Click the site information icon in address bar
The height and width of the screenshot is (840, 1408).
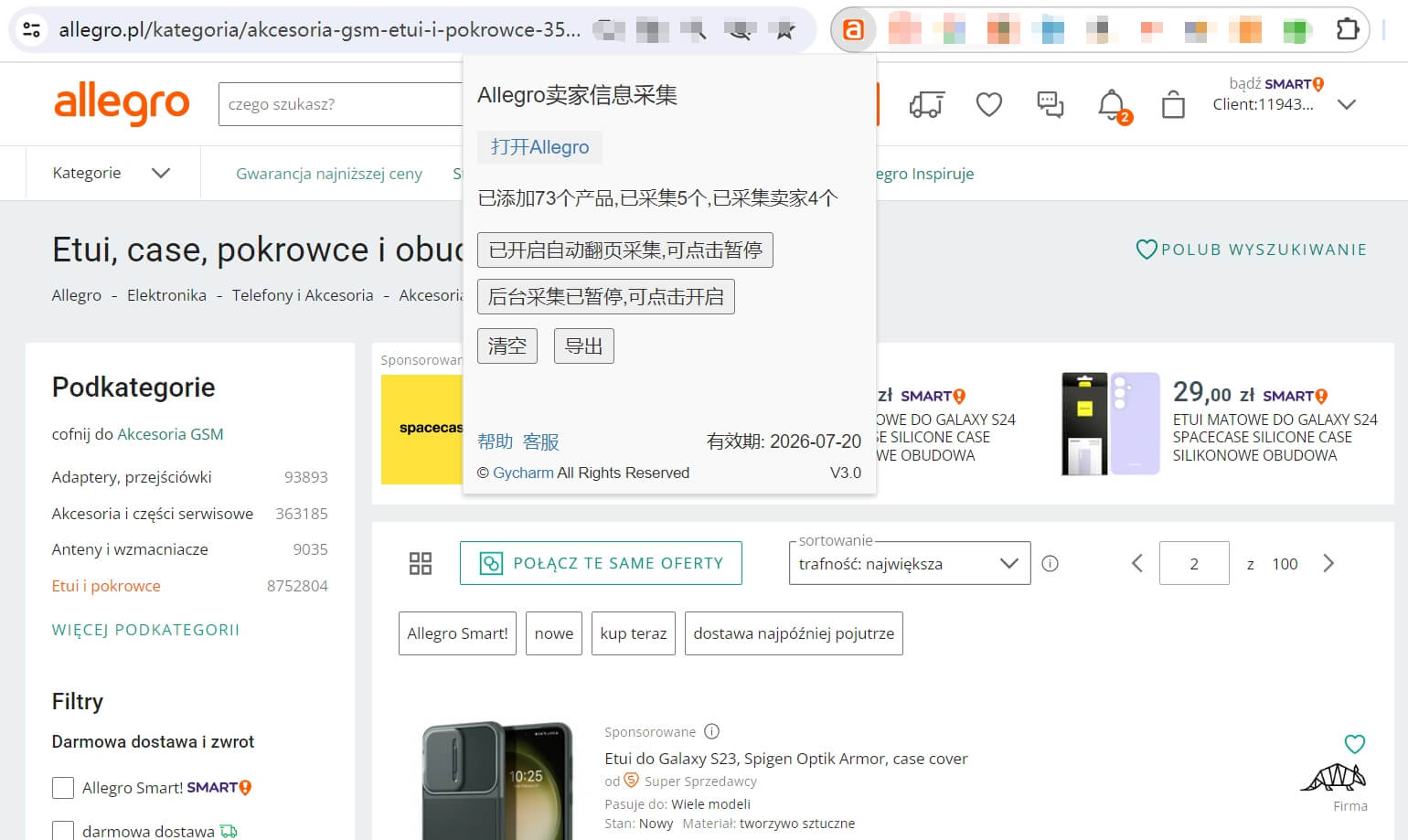[x=32, y=30]
